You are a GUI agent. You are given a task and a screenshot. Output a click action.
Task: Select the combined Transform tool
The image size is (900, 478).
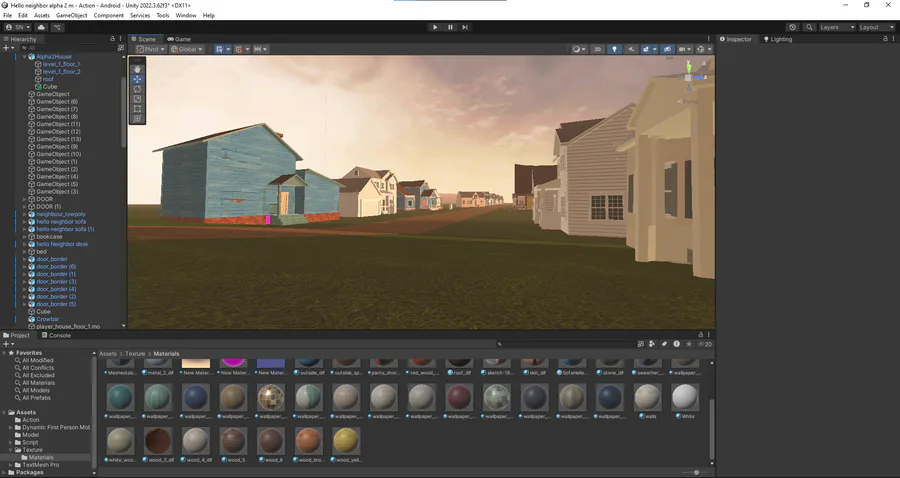137,118
